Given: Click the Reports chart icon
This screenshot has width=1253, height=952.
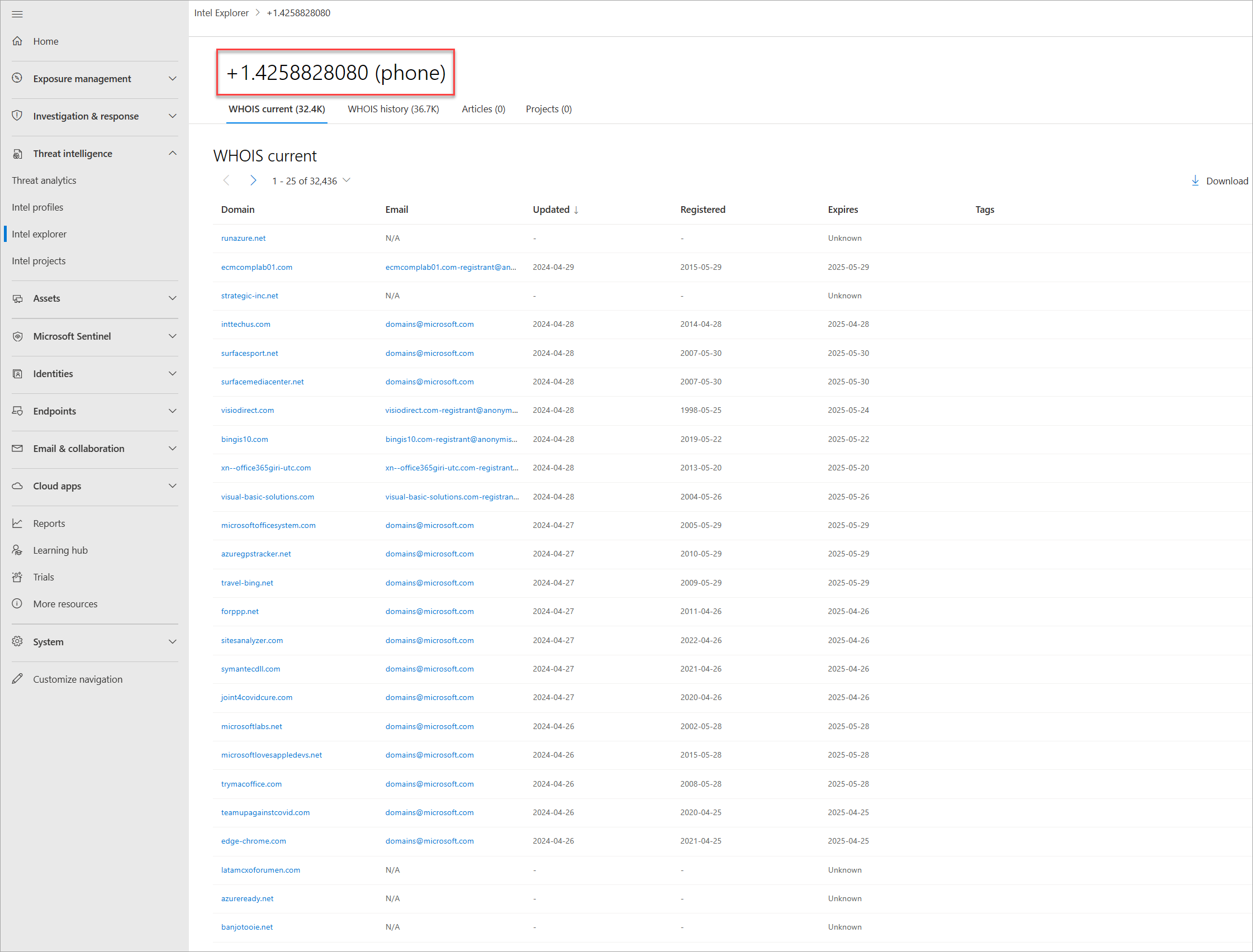Looking at the screenshot, I should coord(17,523).
